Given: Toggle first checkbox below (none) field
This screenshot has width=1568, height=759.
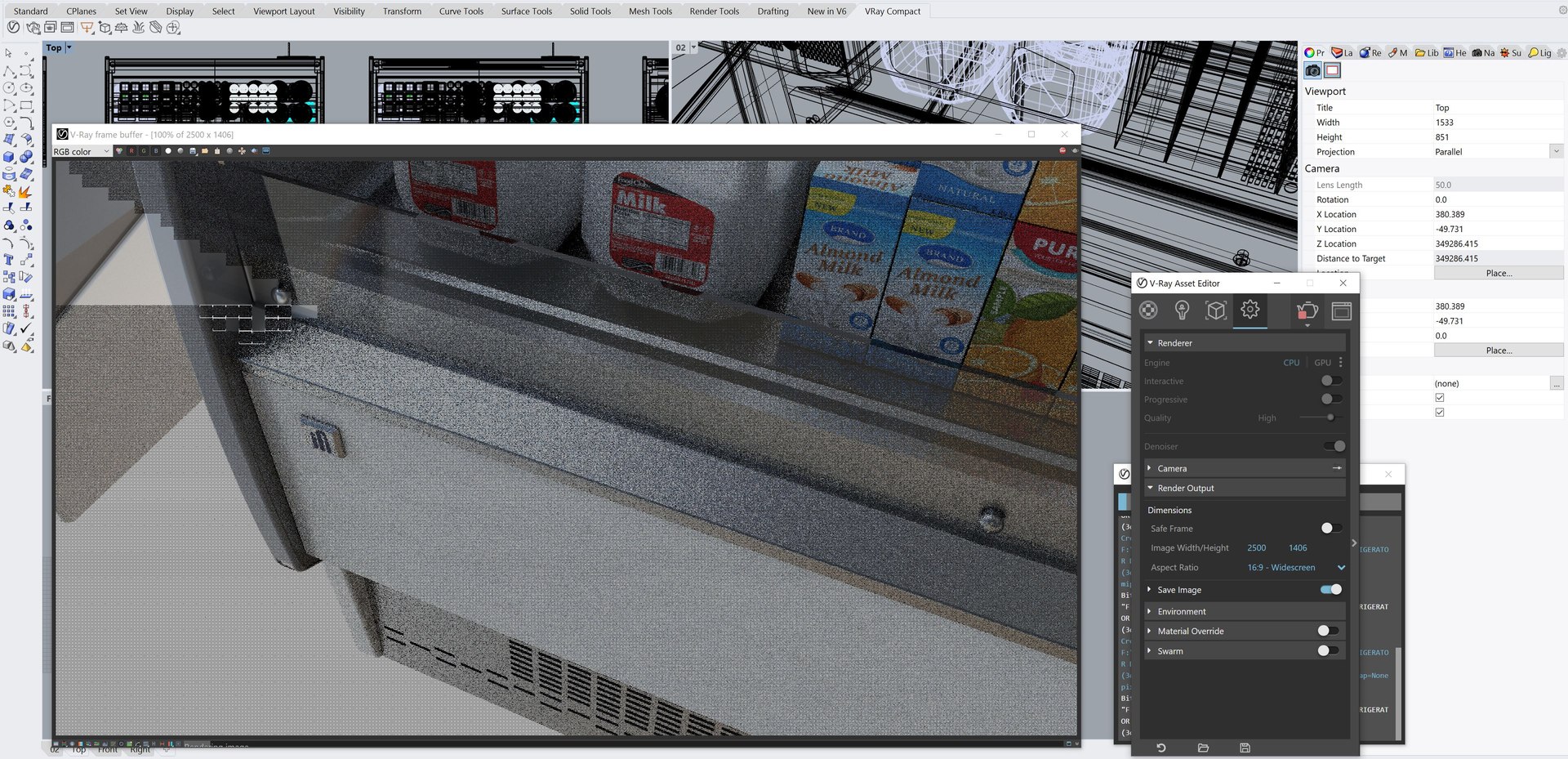Looking at the screenshot, I should (1440, 398).
